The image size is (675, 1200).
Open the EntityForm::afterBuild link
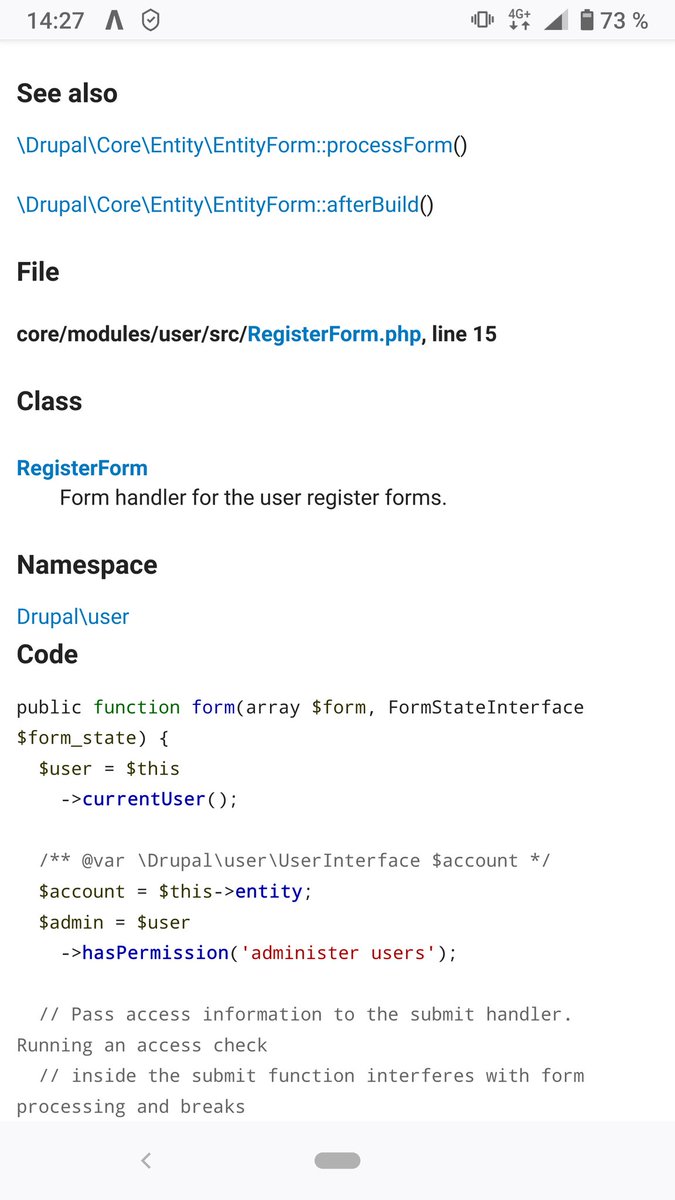[x=218, y=205]
